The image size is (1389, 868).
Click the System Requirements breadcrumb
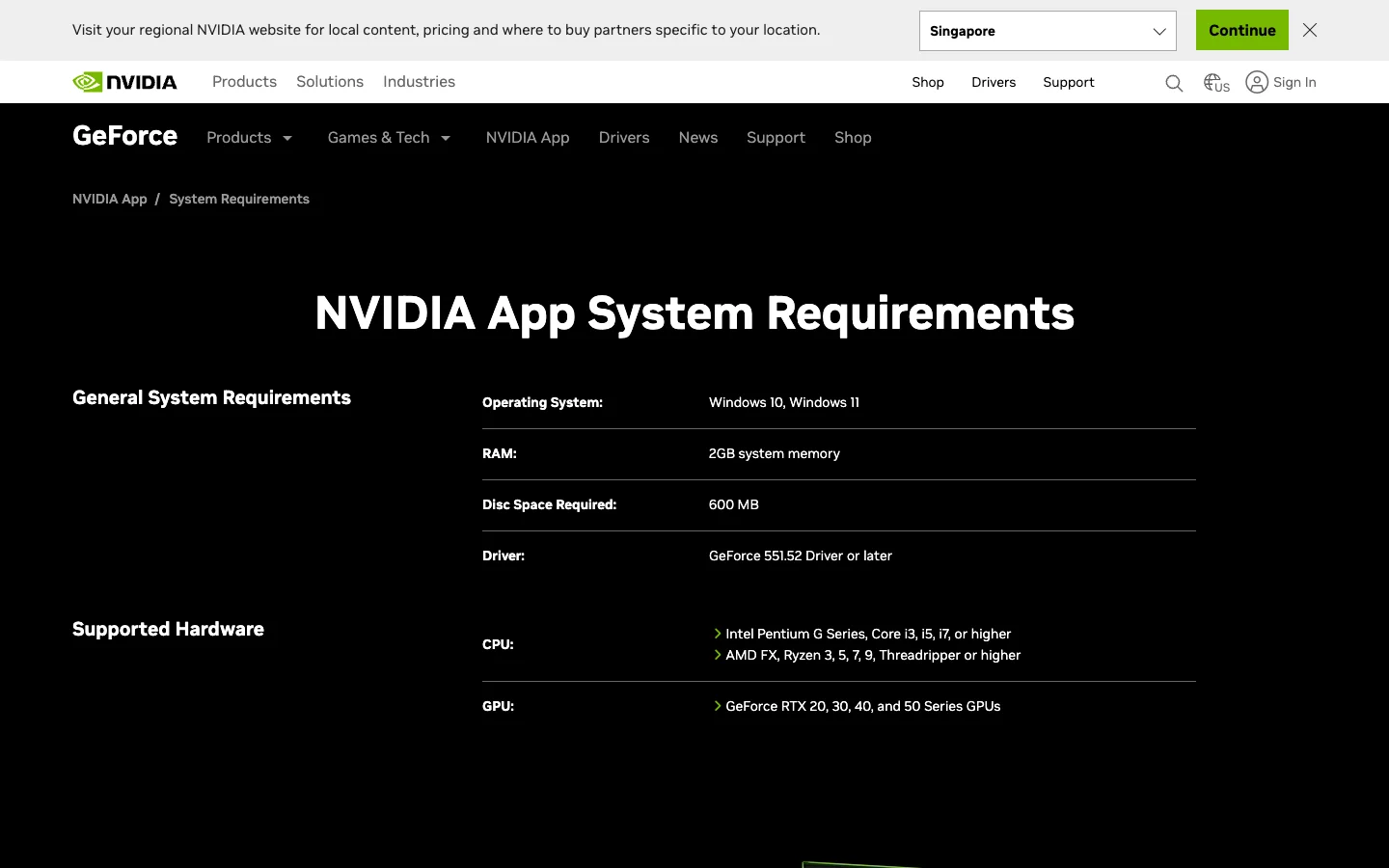(x=239, y=199)
